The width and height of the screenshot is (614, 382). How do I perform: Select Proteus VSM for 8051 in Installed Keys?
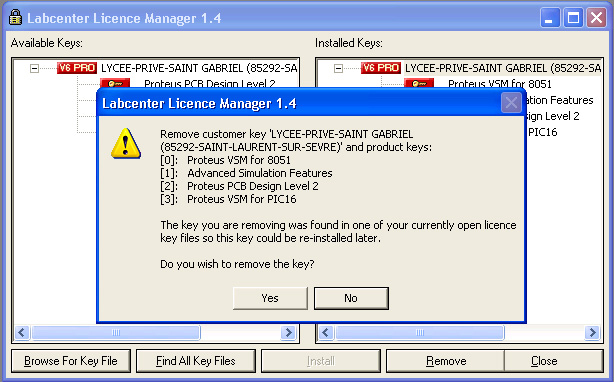500,84
